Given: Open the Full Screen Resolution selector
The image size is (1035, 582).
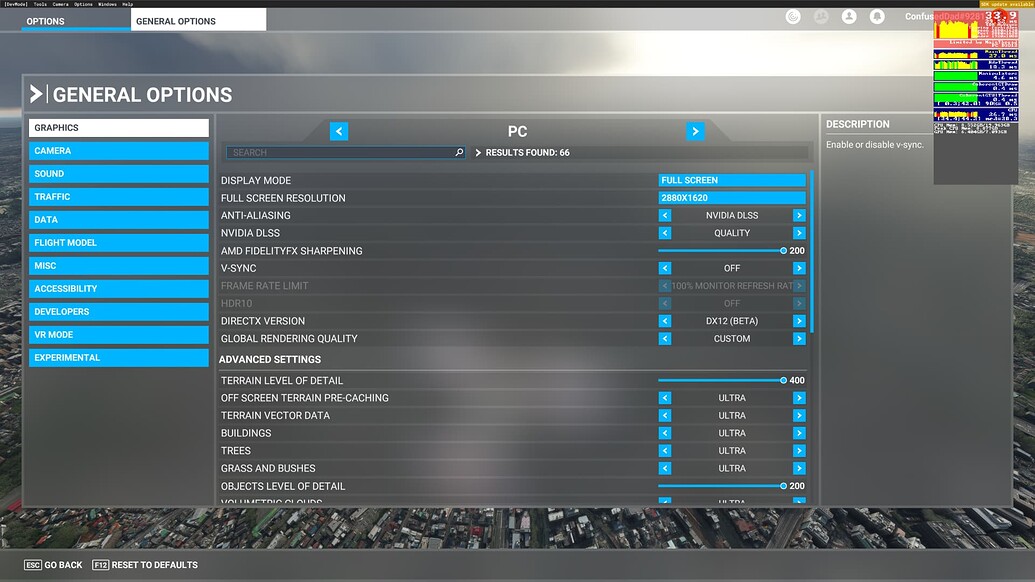Looking at the screenshot, I should (731, 197).
